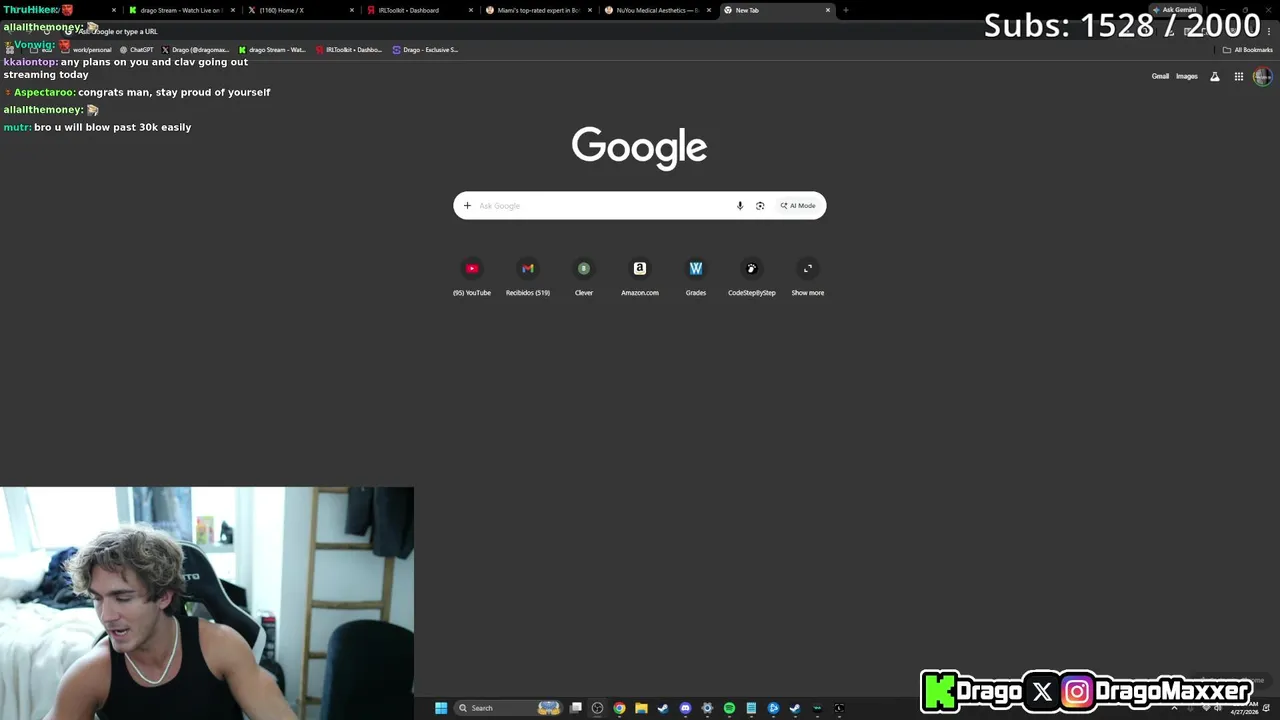This screenshot has width=1280, height=720.
Task: Switch to AI Mode search
Action: [x=798, y=206]
